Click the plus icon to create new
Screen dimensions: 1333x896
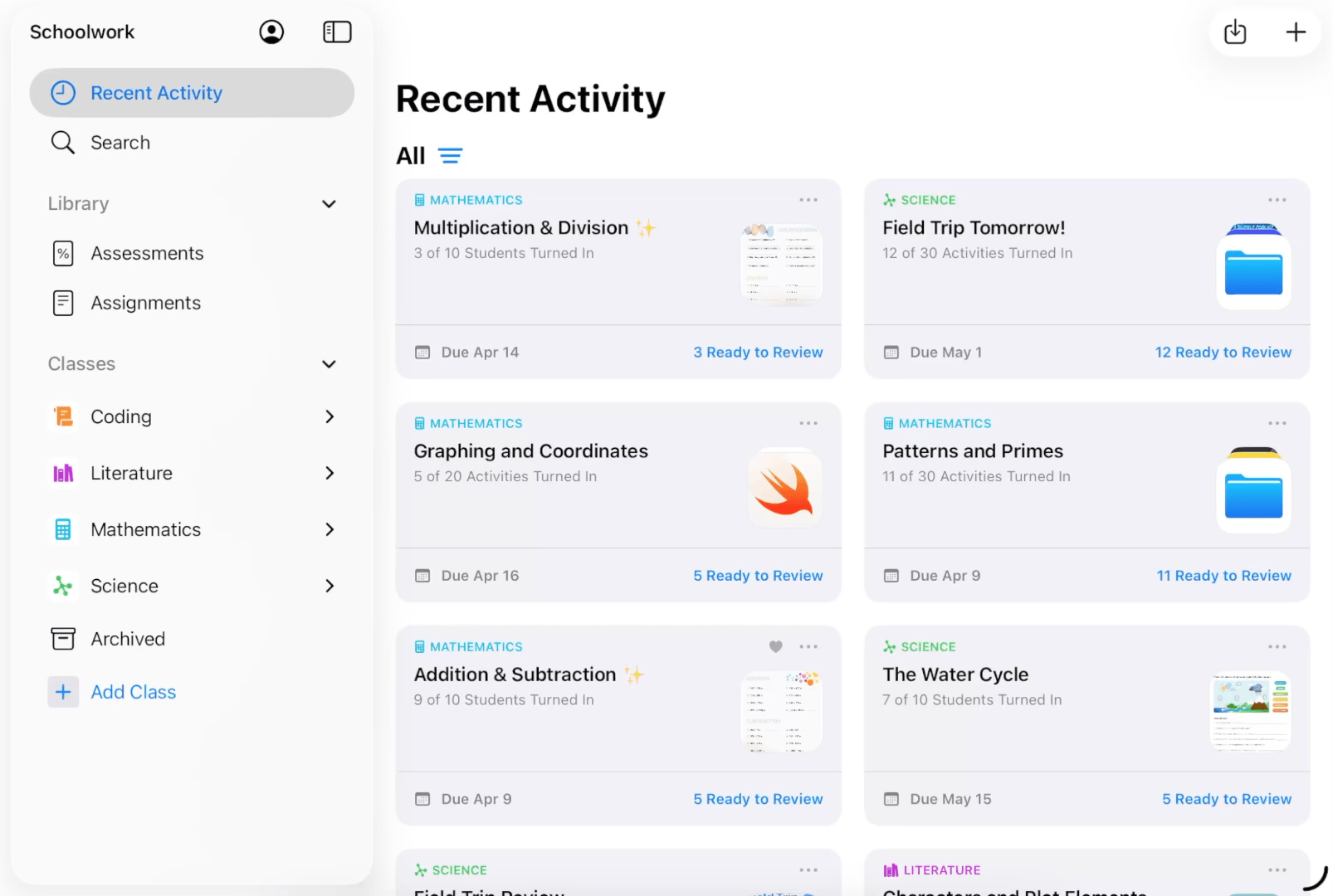(x=1295, y=32)
